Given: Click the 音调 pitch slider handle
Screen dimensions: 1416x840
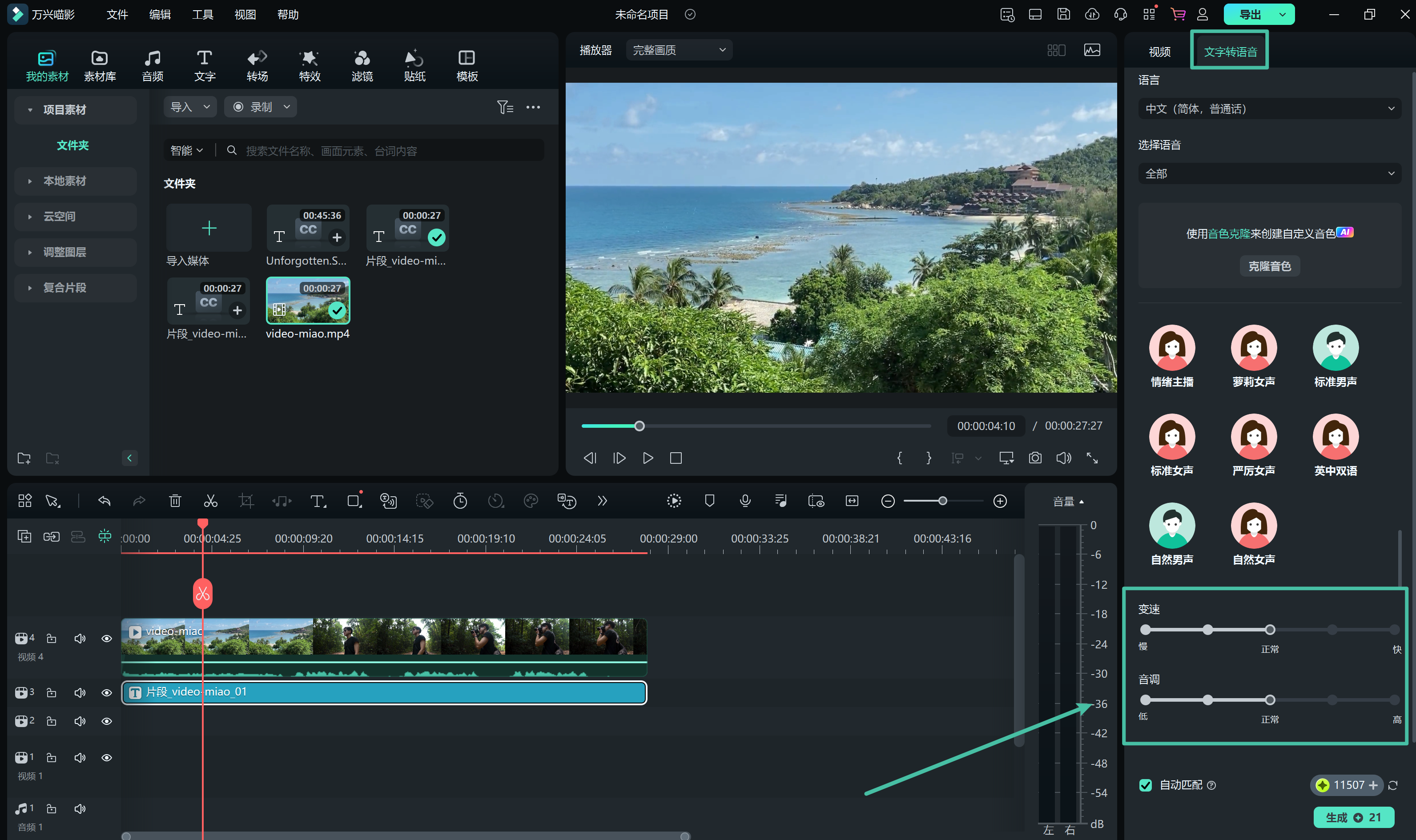Looking at the screenshot, I should [x=1270, y=700].
